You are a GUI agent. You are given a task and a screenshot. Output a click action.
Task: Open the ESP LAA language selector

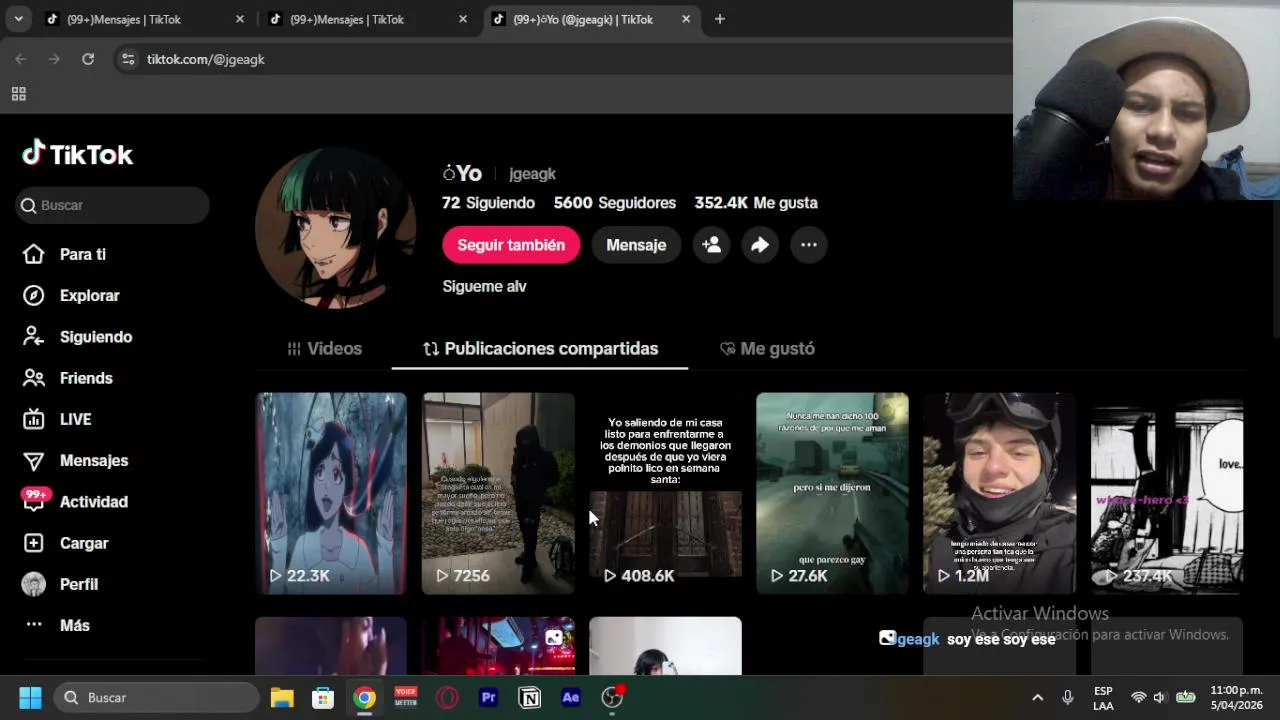point(1103,698)
